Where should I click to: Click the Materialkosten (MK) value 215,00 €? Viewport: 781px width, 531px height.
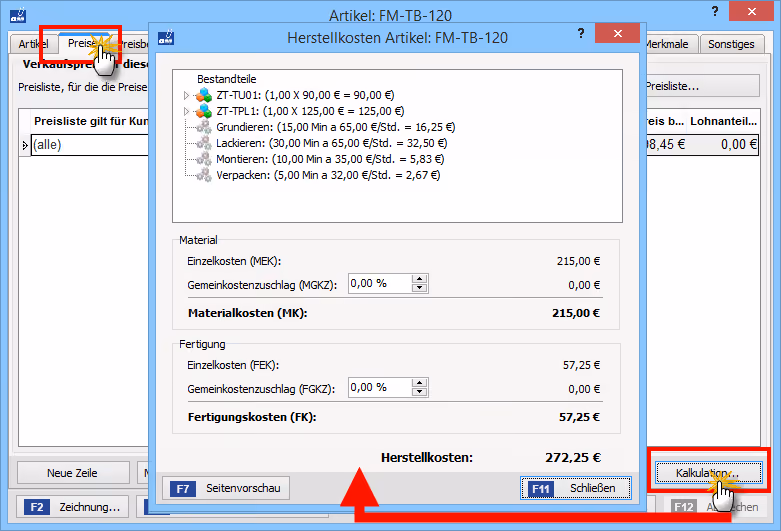(576, 313)
